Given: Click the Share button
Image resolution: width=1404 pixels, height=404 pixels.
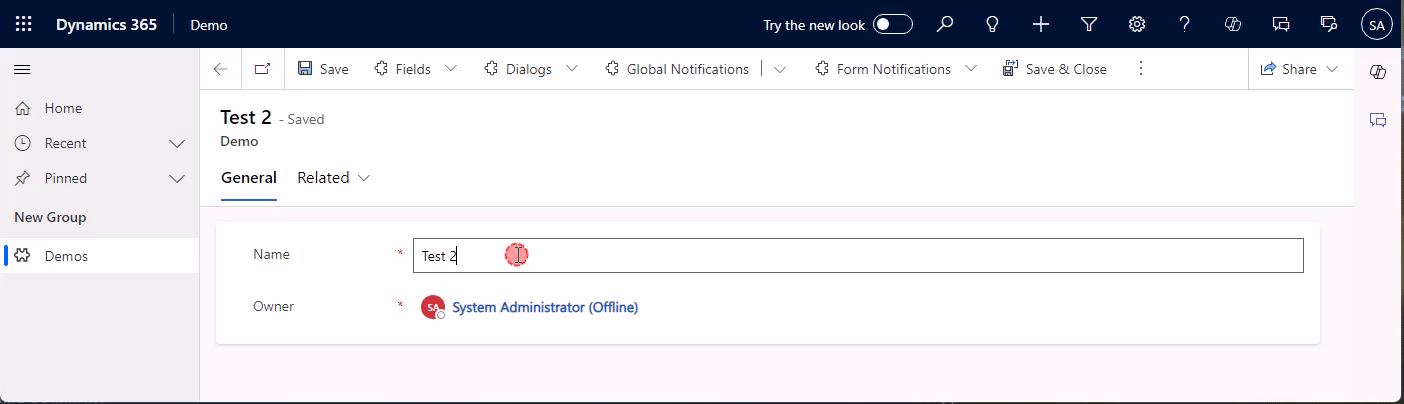Looking at the screenshot, I should [x=1288, y=69].
